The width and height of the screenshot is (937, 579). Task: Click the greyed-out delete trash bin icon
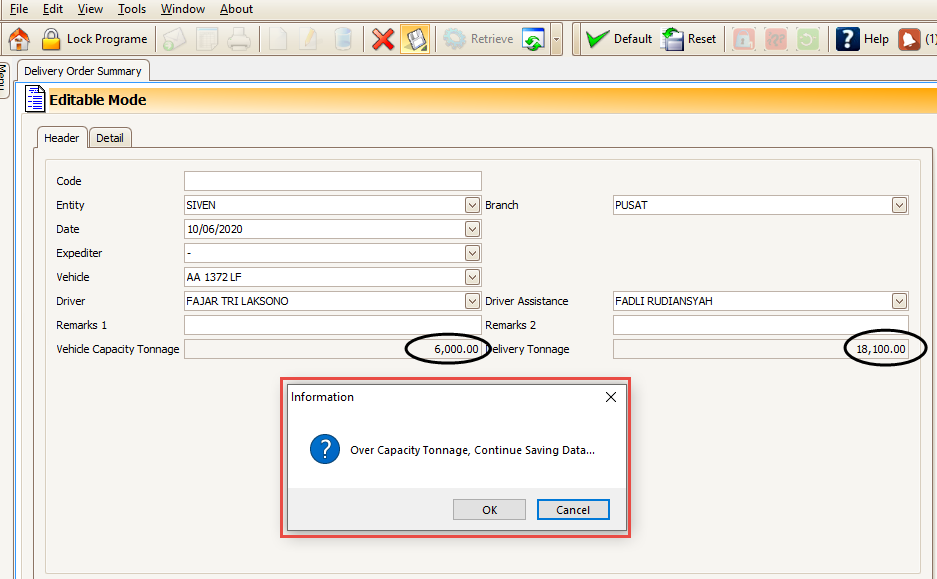tap(343, 39)
